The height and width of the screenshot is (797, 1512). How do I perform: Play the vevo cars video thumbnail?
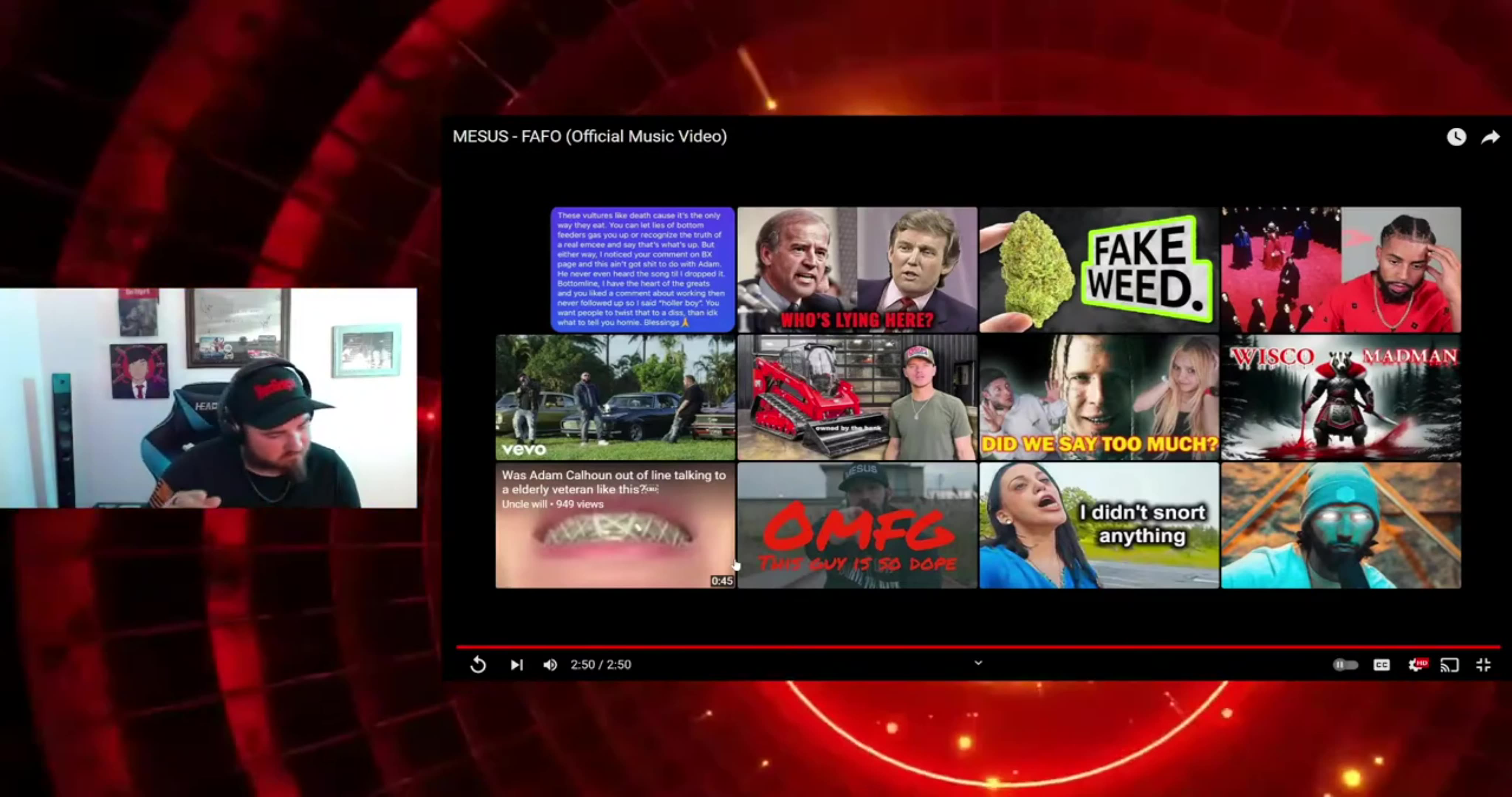[x=615, y=397]
